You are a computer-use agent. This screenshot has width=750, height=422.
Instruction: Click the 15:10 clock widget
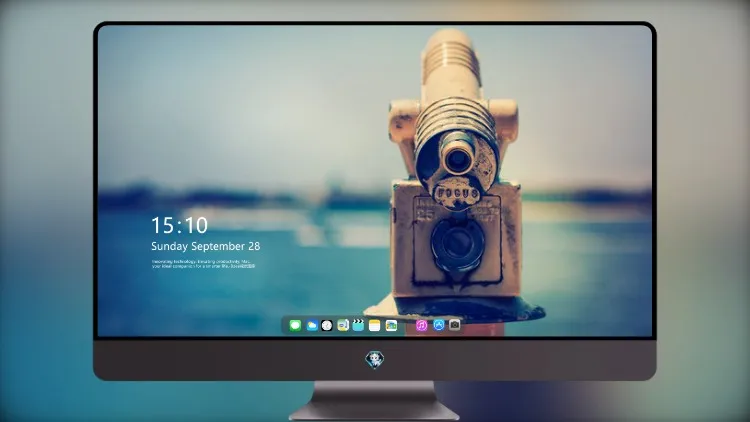click(x=179, y=225)
